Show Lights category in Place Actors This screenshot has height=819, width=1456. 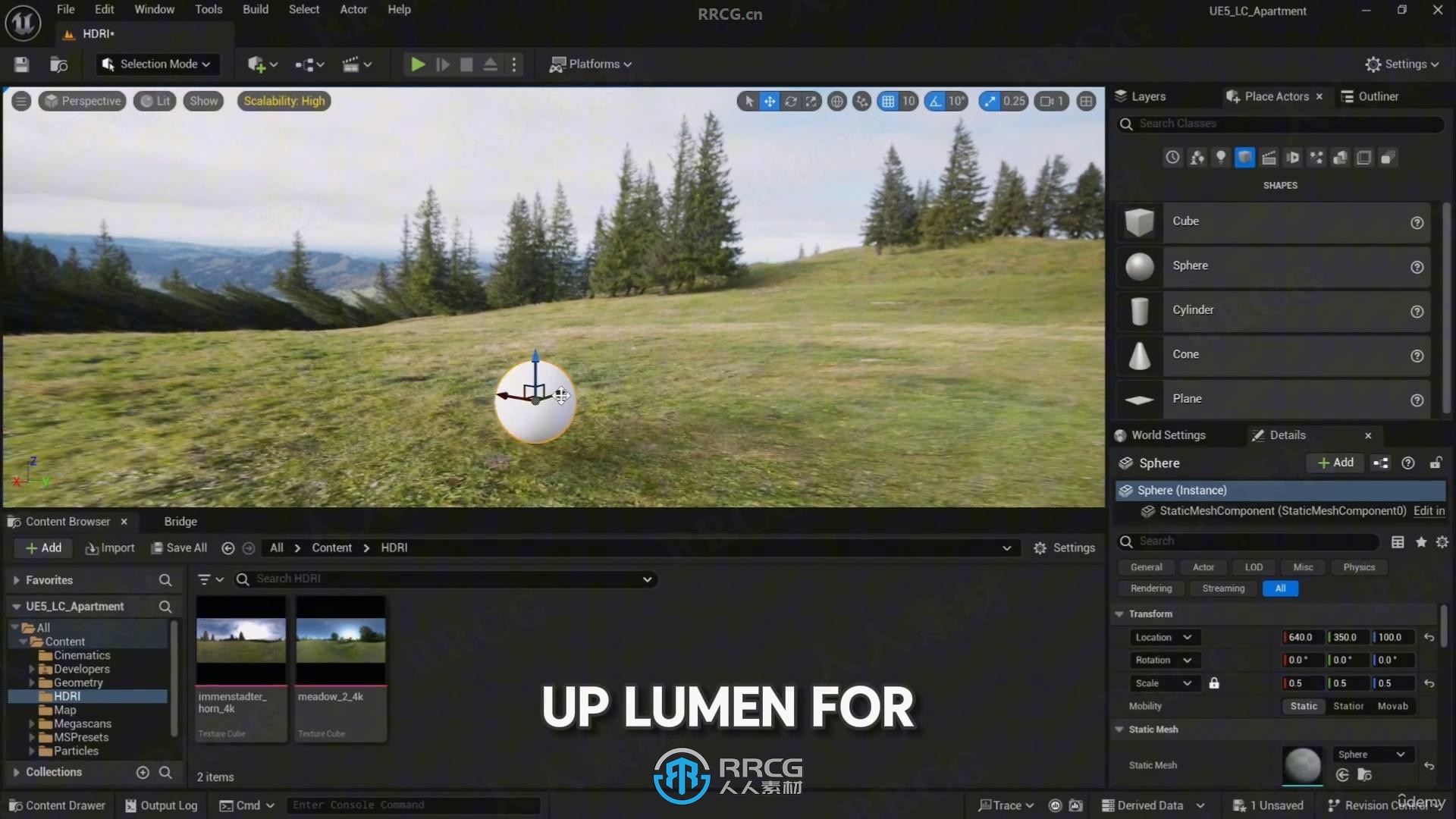click(1221, 158)
